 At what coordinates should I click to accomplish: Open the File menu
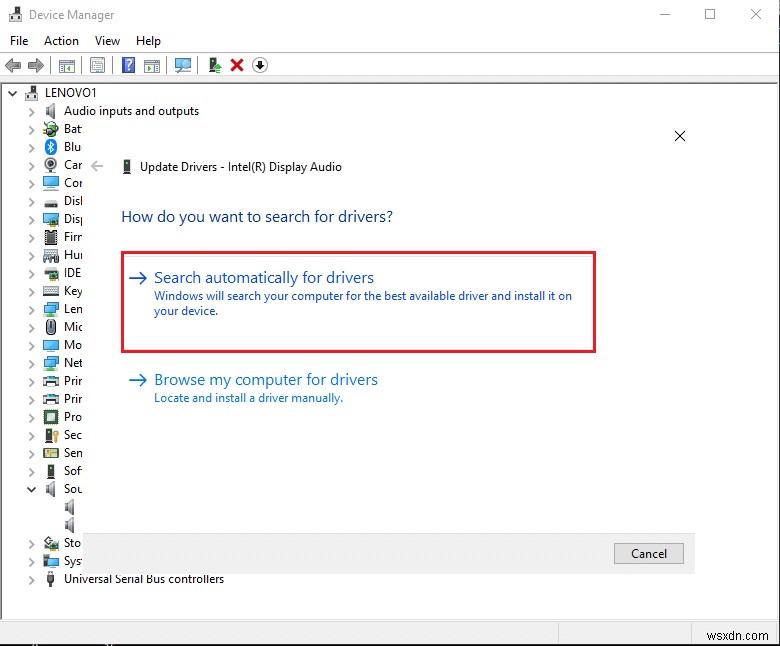[19, 41]
